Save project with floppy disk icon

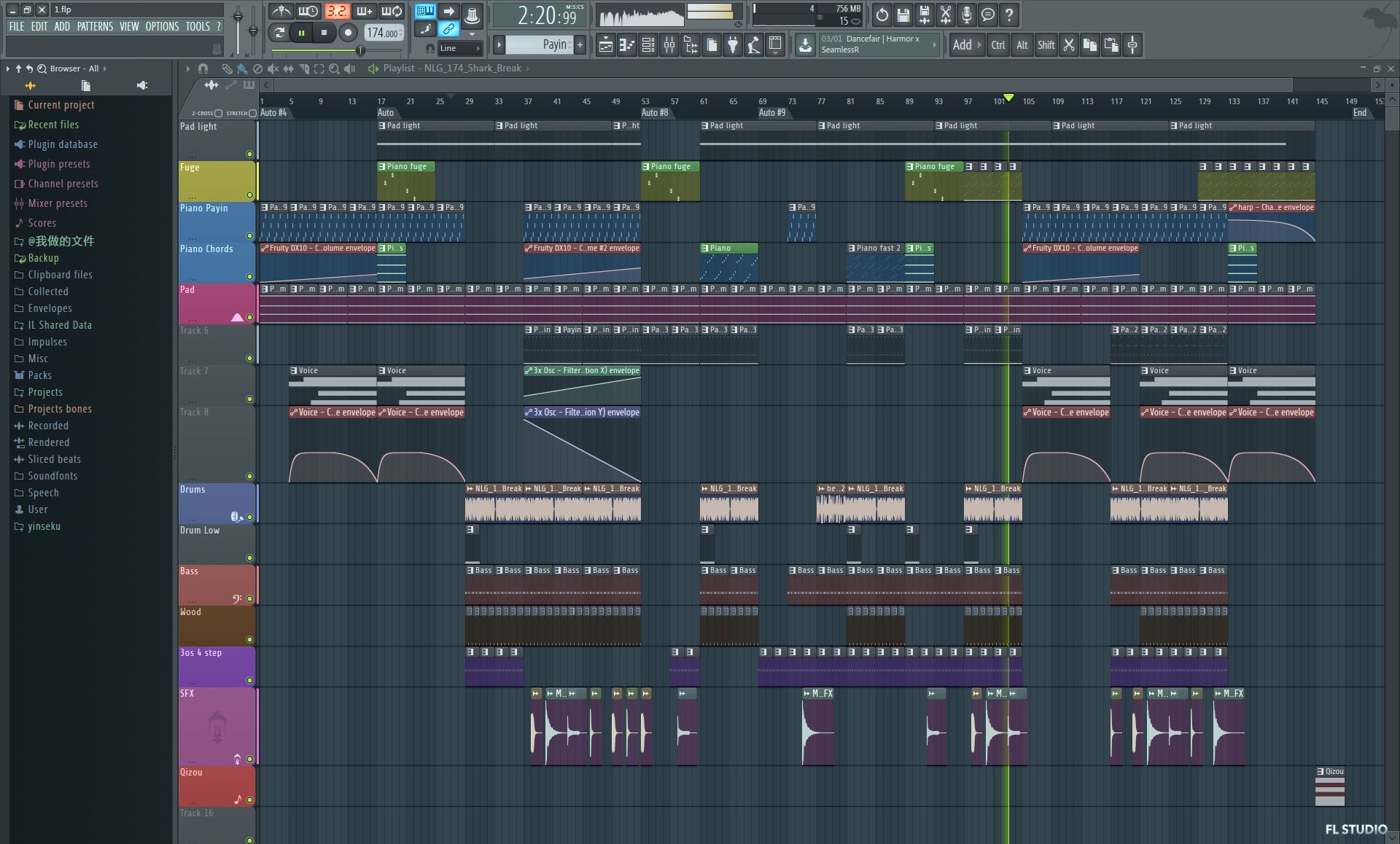[x=903, y=14]
